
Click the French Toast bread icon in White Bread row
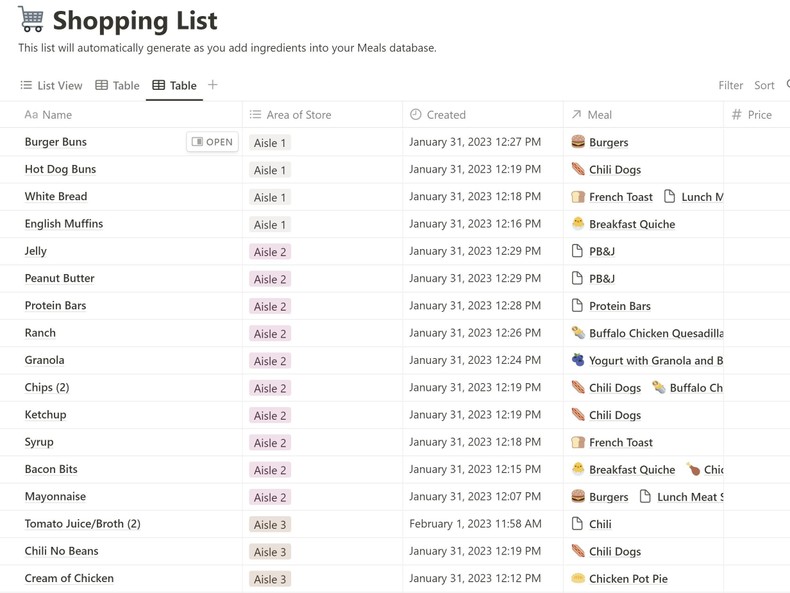(x=577, y=197)
